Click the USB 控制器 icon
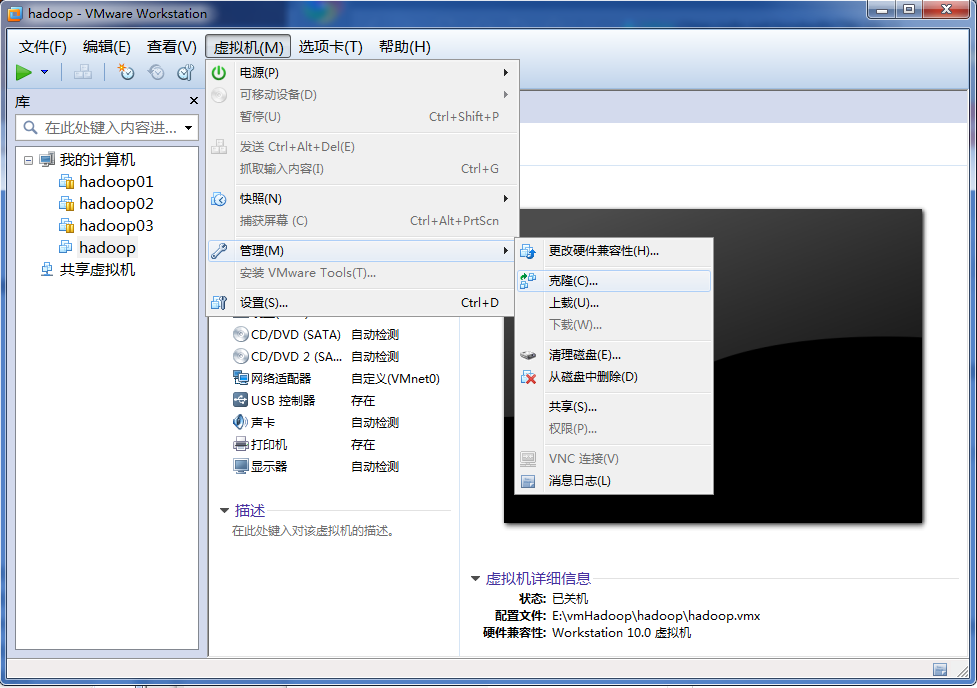Viewport: 977px width, 688px height. point(241,400)
